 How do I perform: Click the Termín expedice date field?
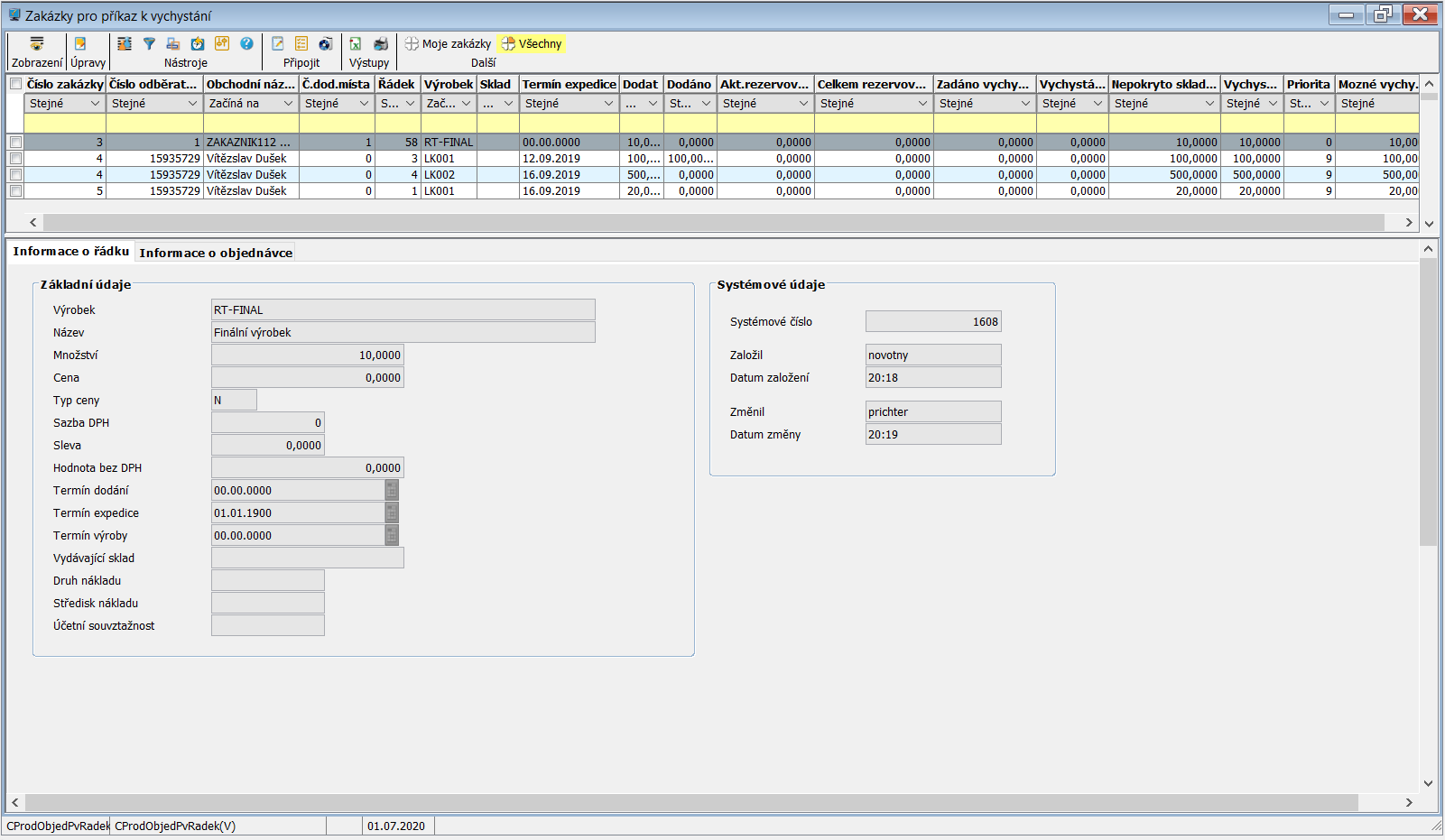tap(297, 512)
